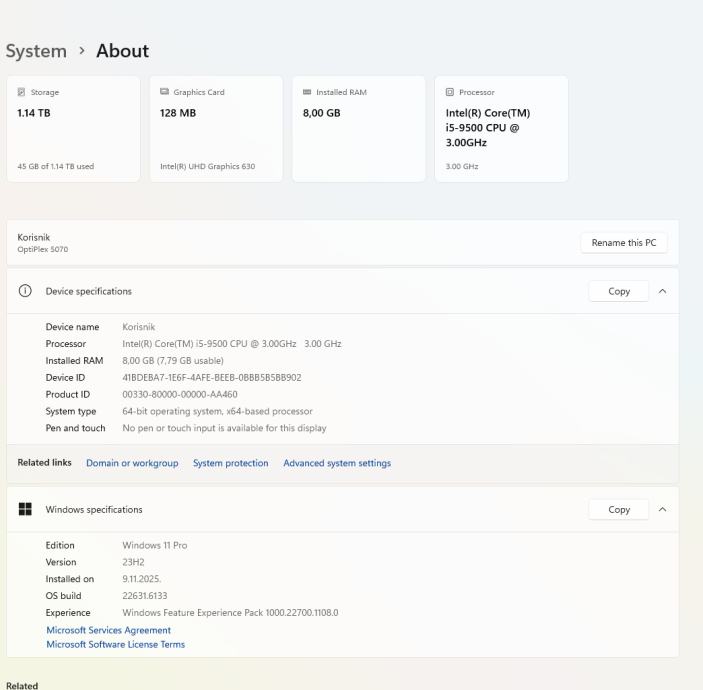Screen dimensions: 703x690
Task: Open Microsoft Services Agreement link
Action: [x=108, y=630]
